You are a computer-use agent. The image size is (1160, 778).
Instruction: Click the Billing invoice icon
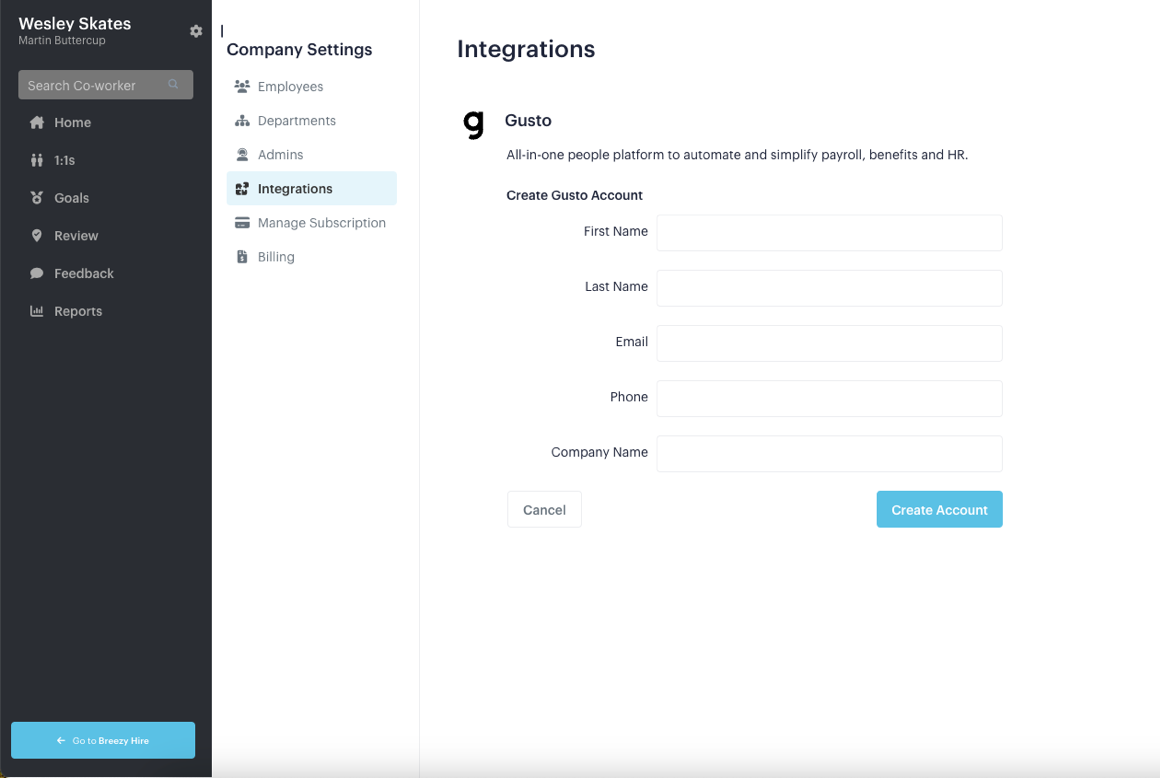click(242, 257)
